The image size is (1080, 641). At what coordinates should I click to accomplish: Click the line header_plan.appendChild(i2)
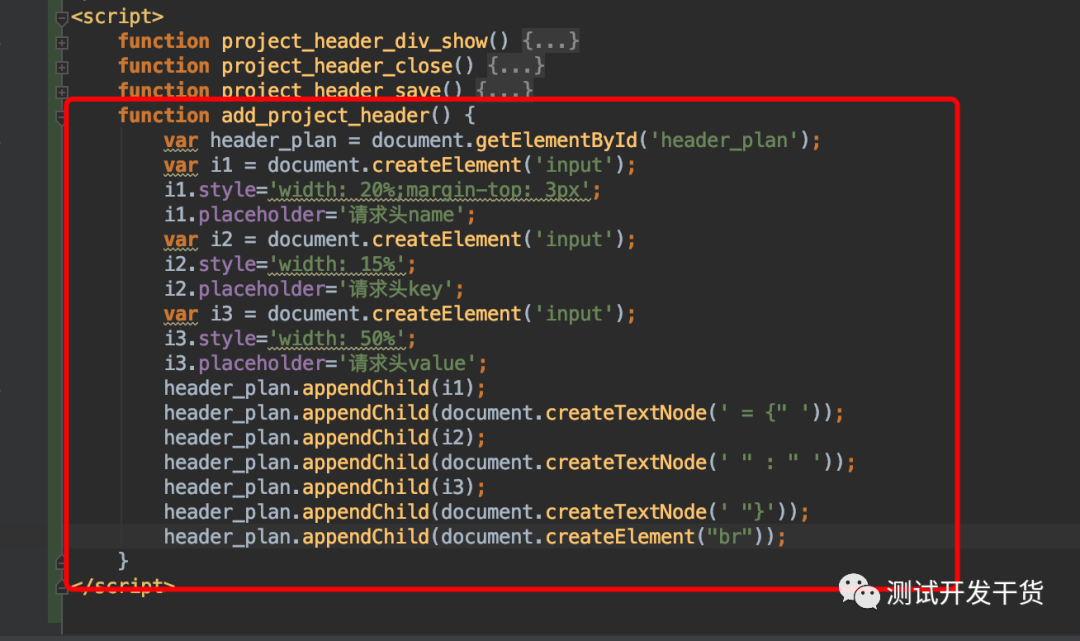324,438
